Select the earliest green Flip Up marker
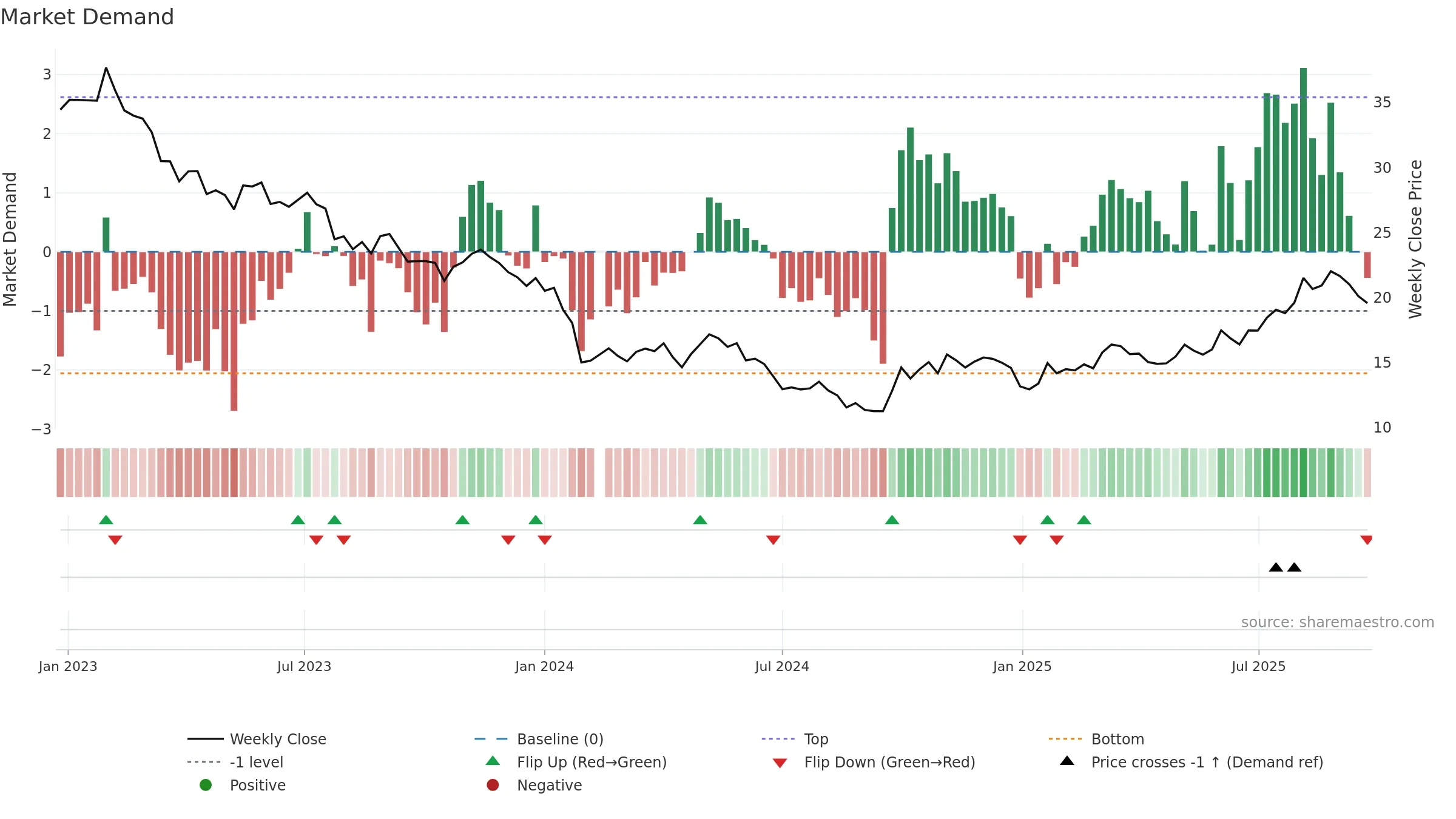Screen dimensions: 1456x819 [x=106, y=520]
